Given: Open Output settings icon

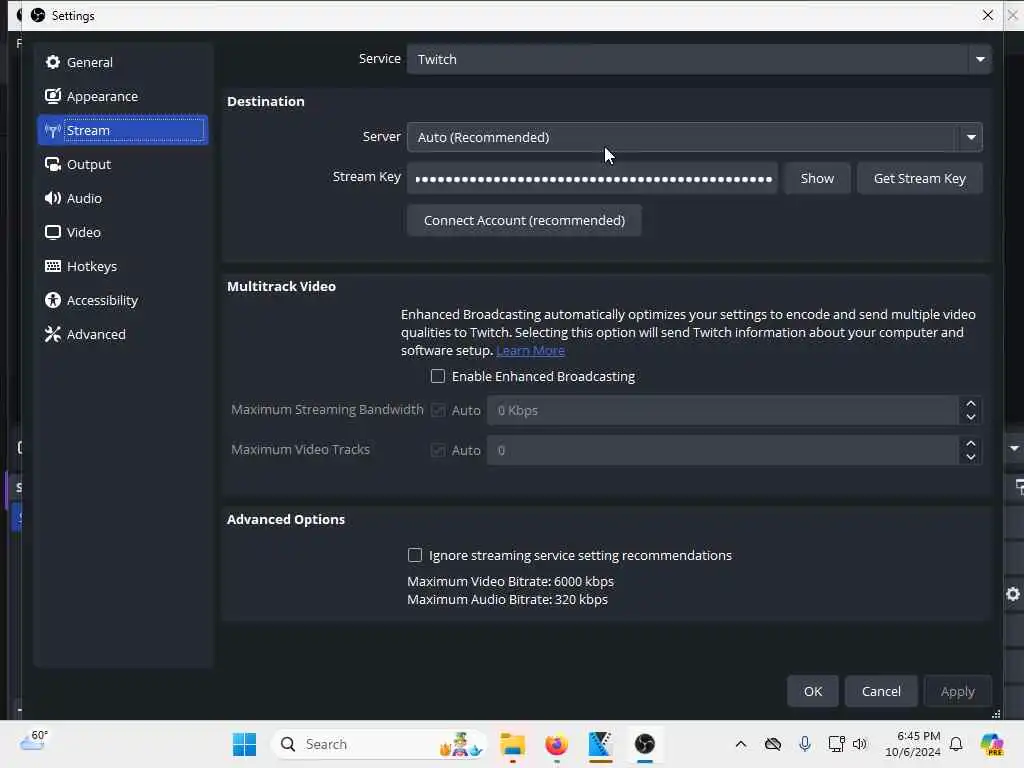Looking at the screenshot, I should 53,164.
